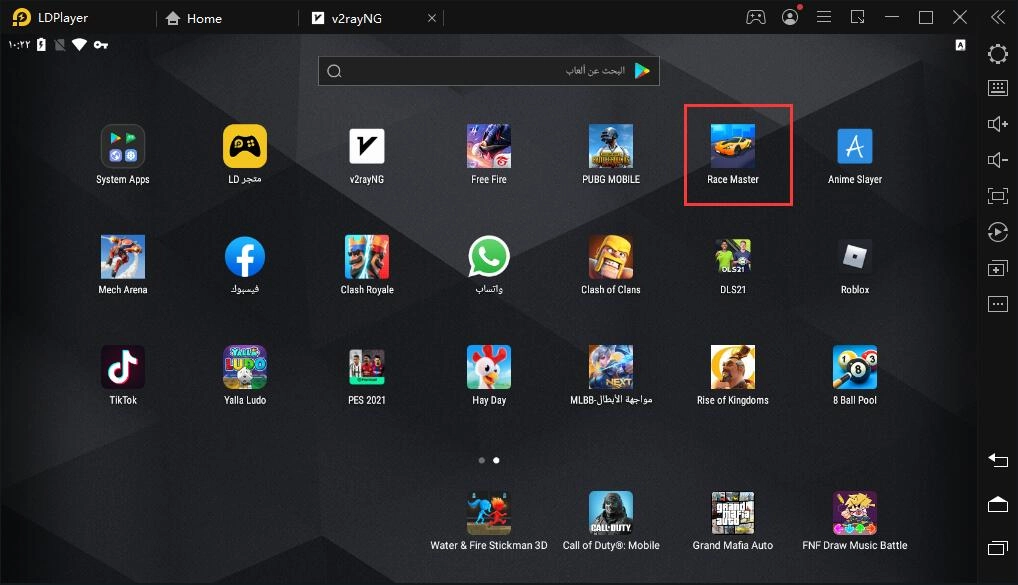Open the user account profile
Screen dimensions: 1018x585
[x=790, y=18]
